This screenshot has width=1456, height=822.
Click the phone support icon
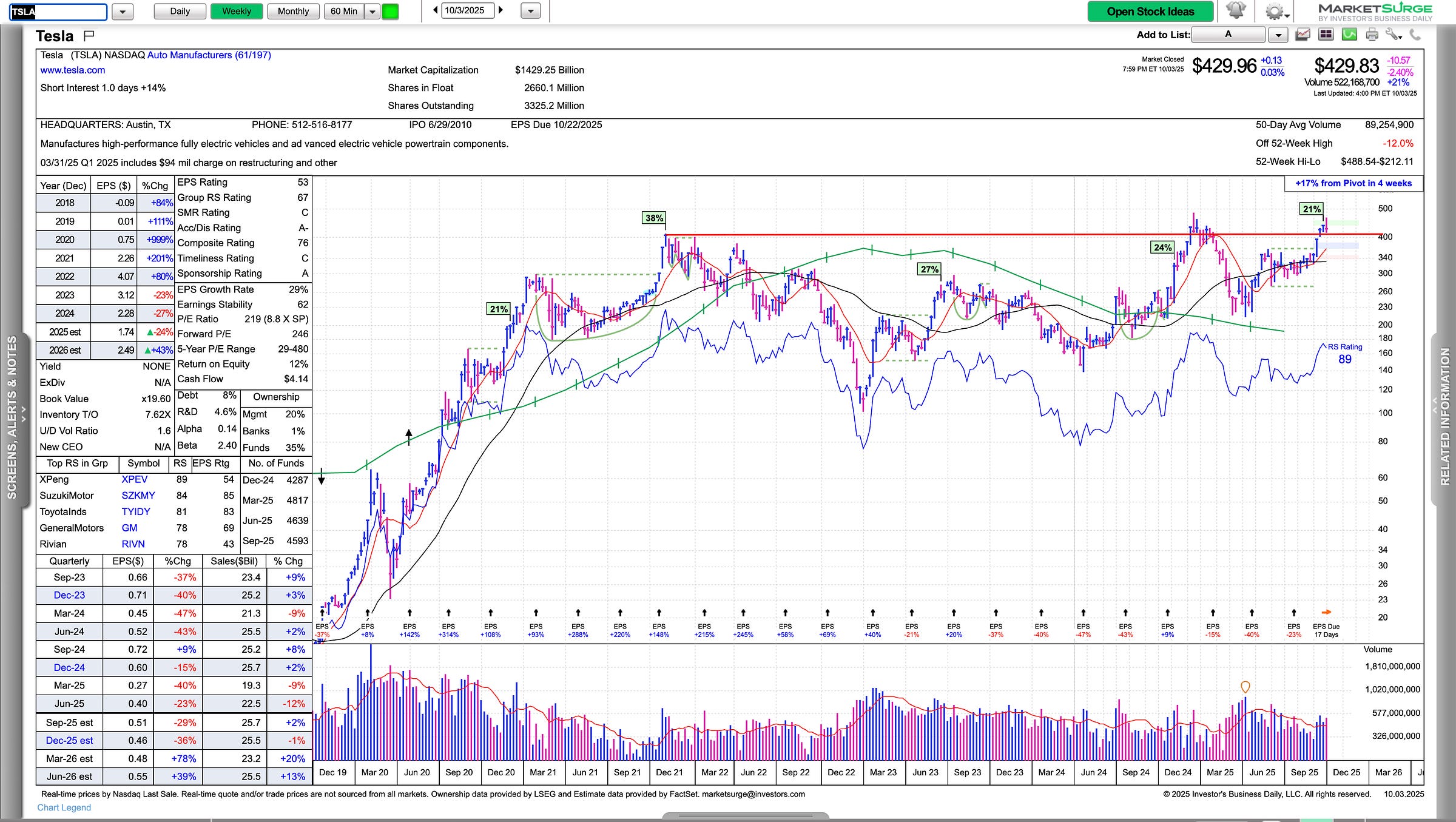[x=1415, y=35]
